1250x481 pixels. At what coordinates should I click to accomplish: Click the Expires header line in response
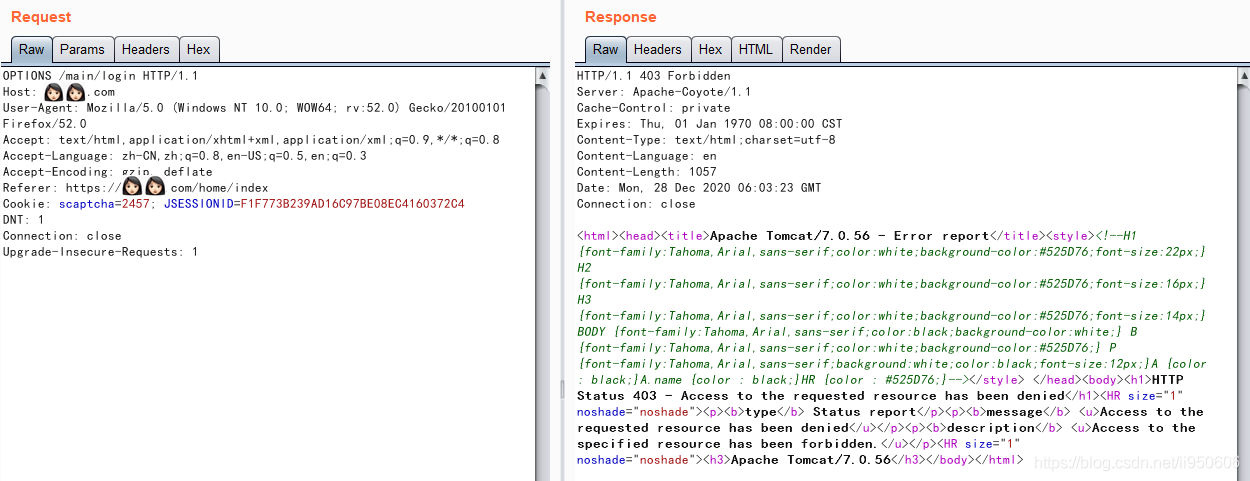pos(709,124)
